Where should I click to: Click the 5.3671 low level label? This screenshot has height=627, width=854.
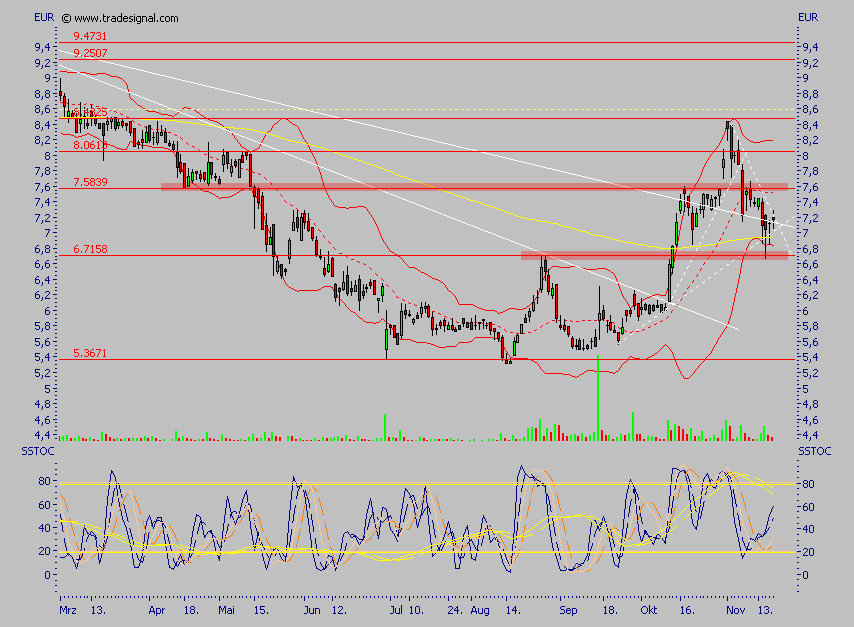point(90,354)
